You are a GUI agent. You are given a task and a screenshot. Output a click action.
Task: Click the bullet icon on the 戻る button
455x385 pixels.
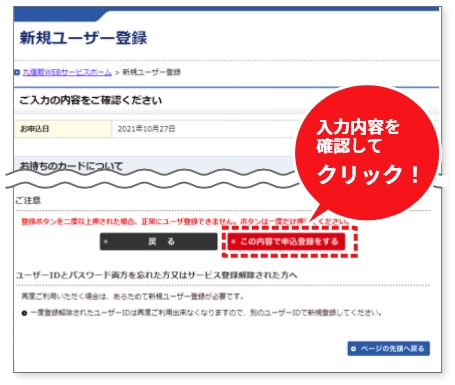click(x=106, y=241)
